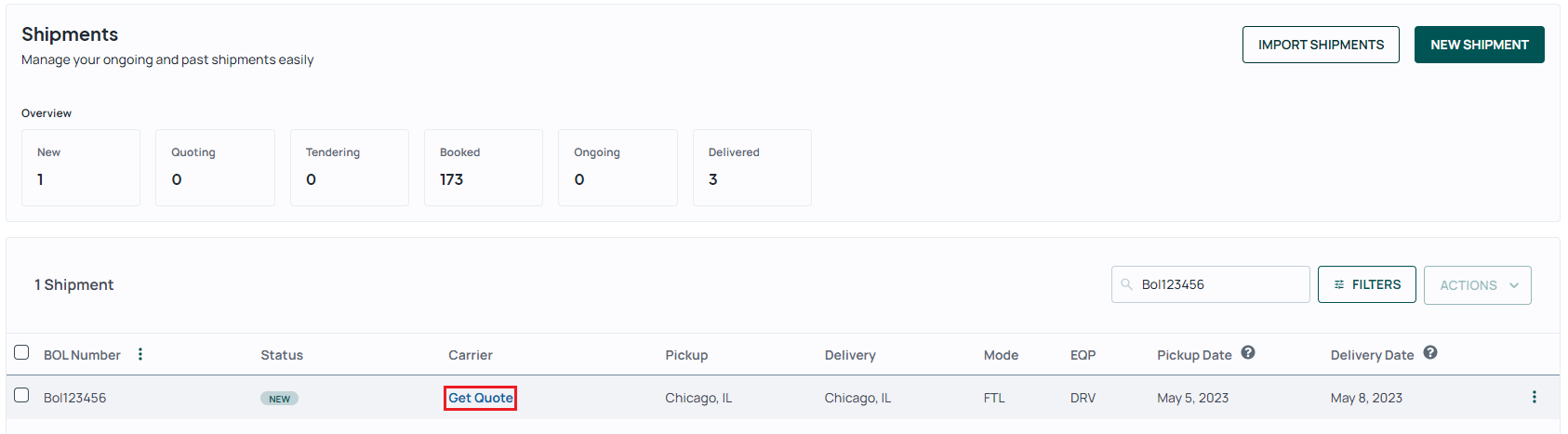Click the Actions dropdown chevron arrow

coord(1514,285)
